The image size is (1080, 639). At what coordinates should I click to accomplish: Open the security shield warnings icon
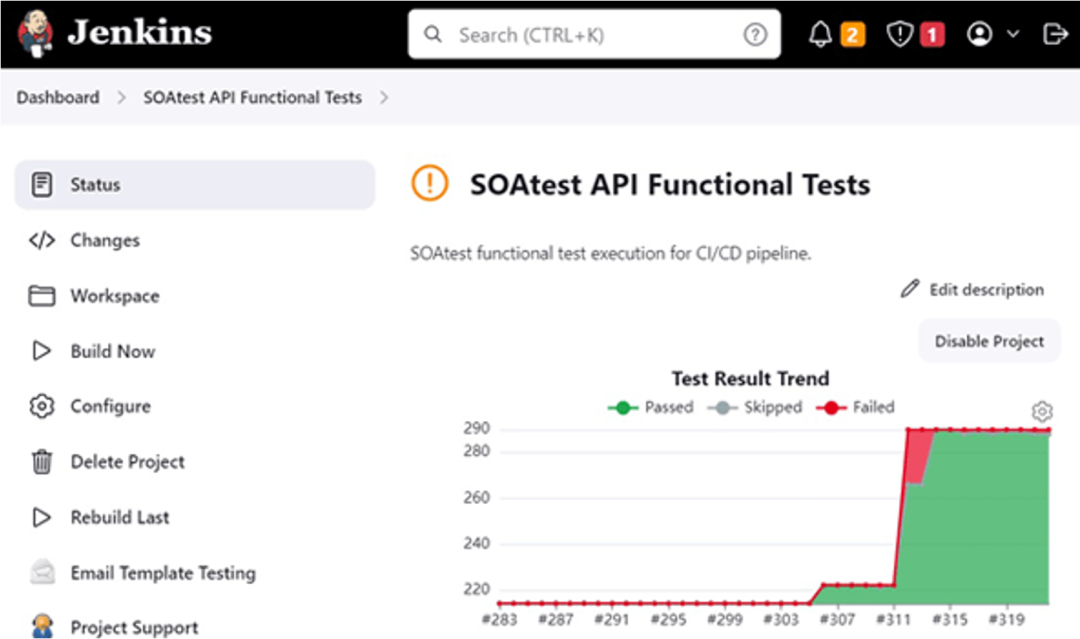click(900, 35)
